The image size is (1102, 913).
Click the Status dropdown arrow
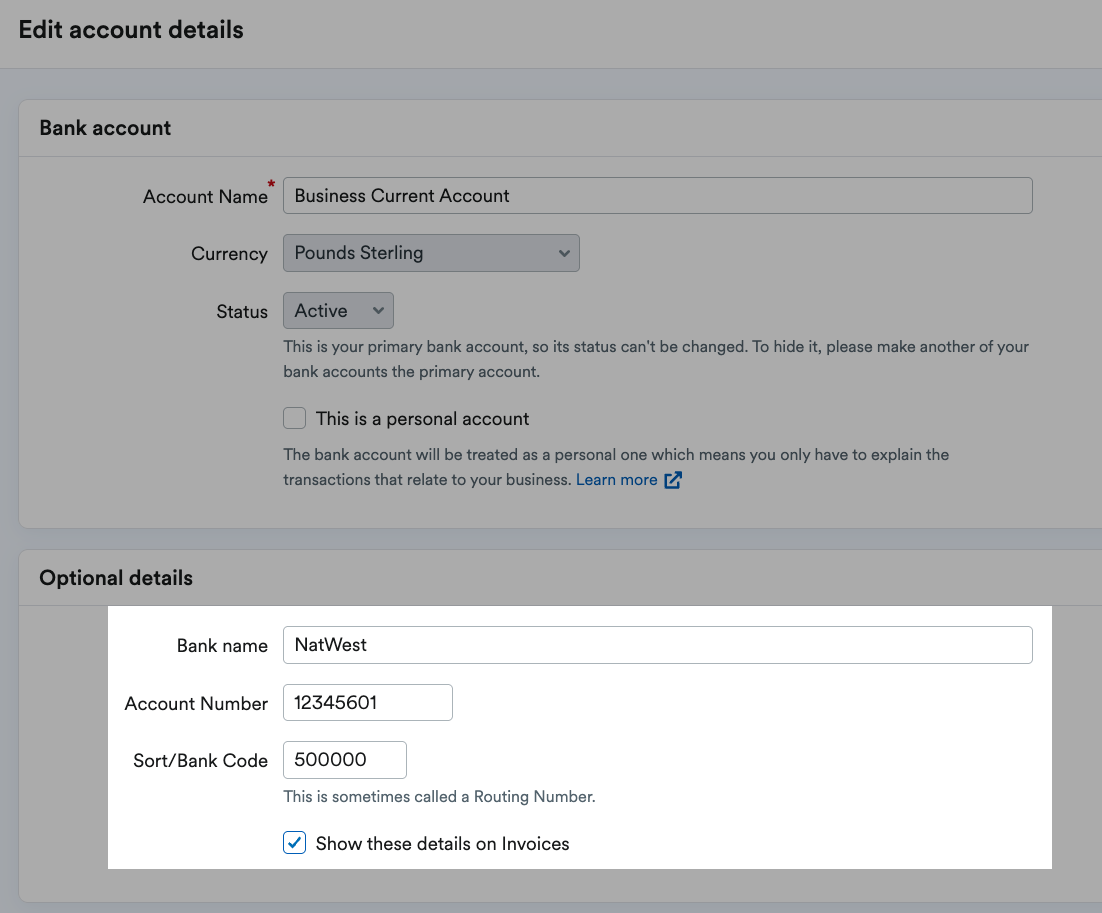[378, 310]
